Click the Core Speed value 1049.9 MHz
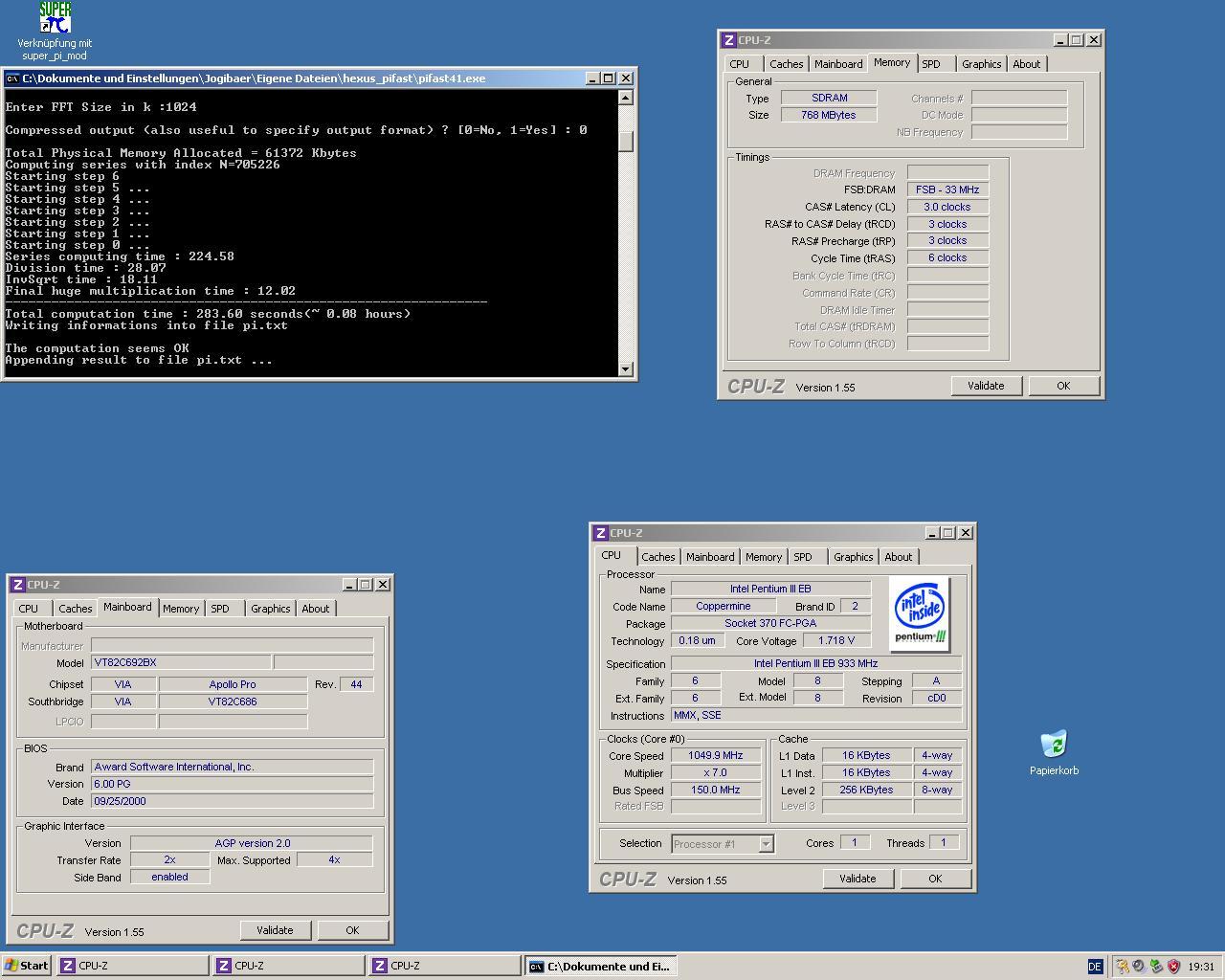Image resolution: width=1225 pixels, height=980 pixels. coord(716,755)
